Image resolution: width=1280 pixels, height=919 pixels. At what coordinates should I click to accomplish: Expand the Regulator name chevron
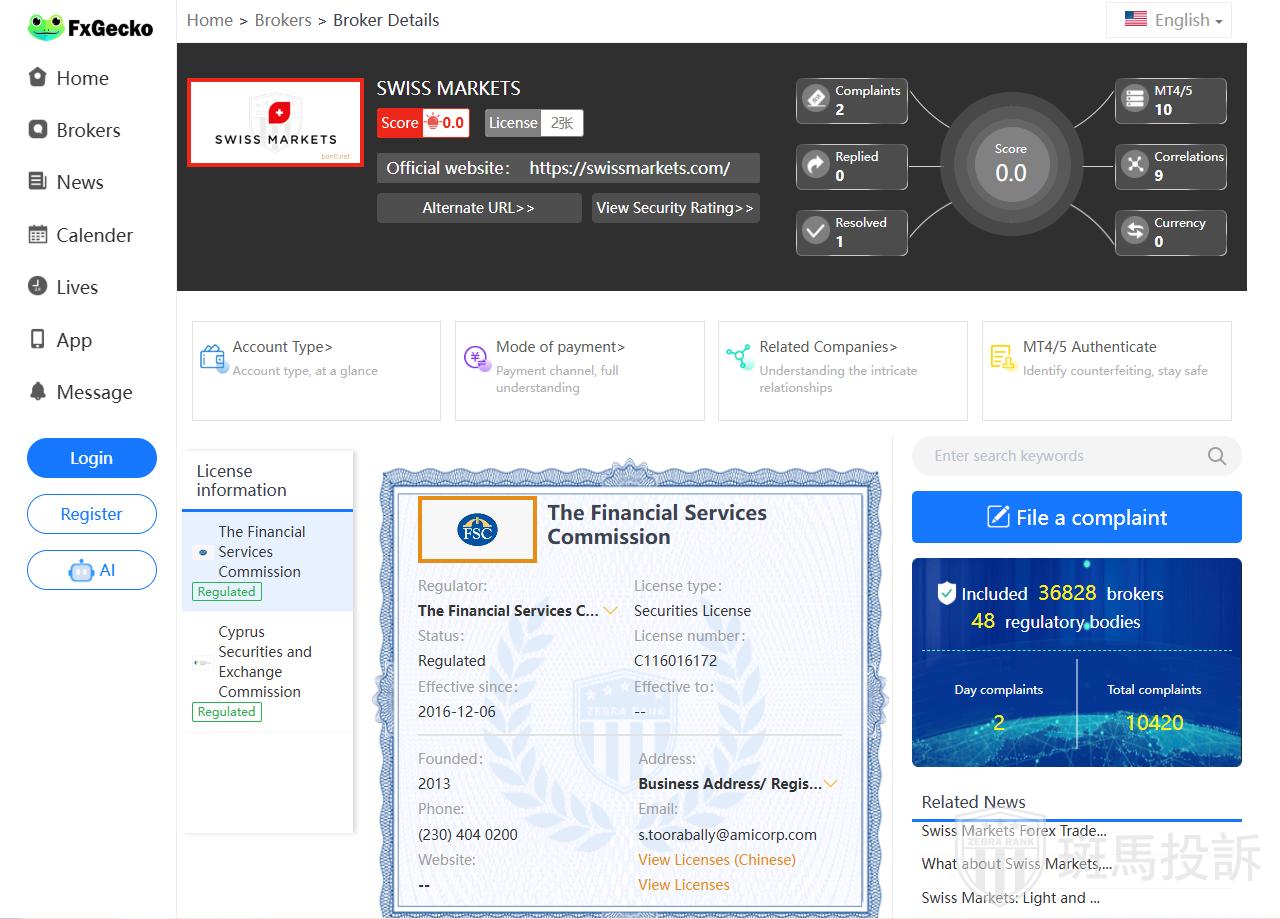click(610, 610)
